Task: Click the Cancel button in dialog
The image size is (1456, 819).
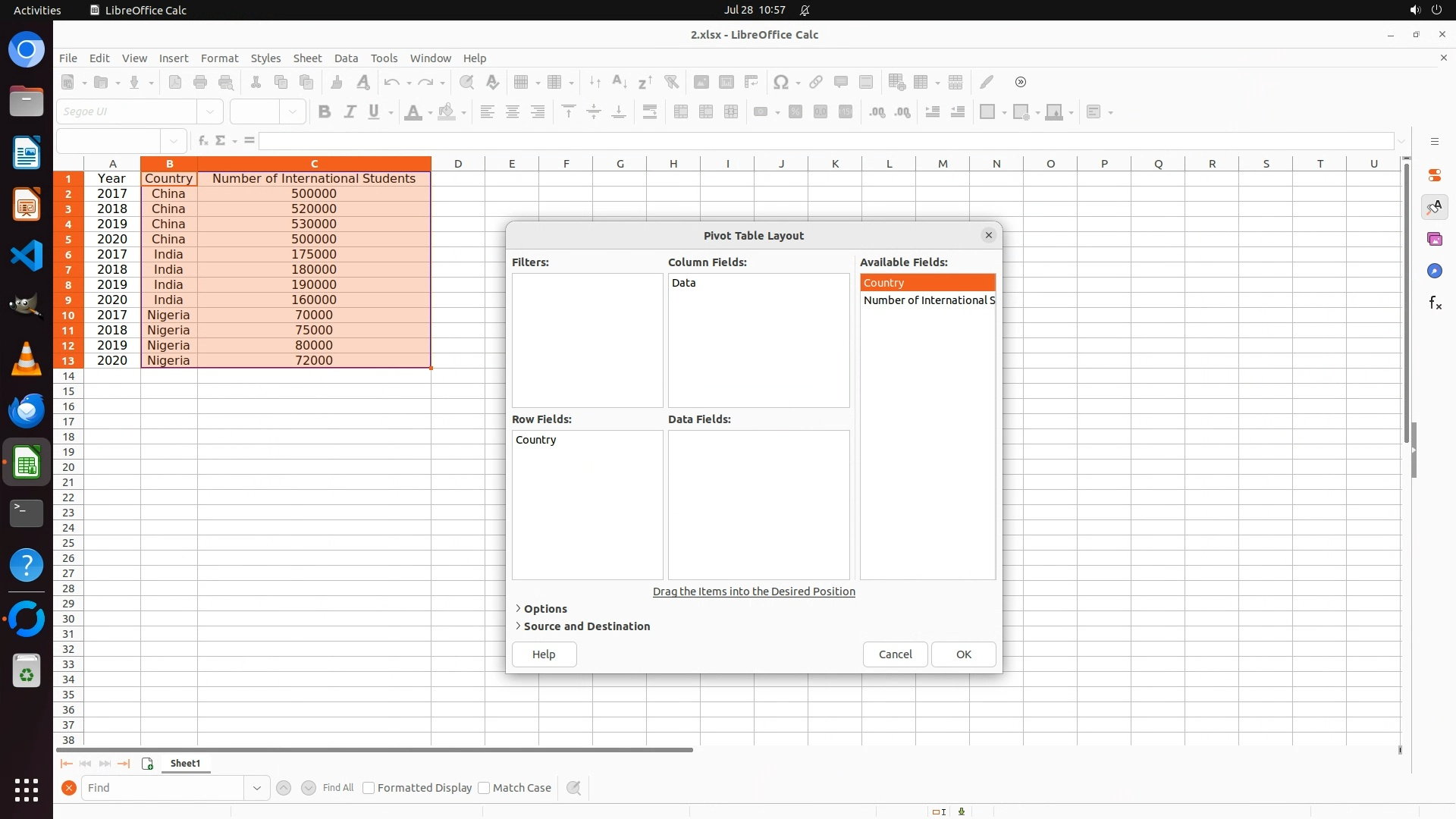Action: click(895, 654)
